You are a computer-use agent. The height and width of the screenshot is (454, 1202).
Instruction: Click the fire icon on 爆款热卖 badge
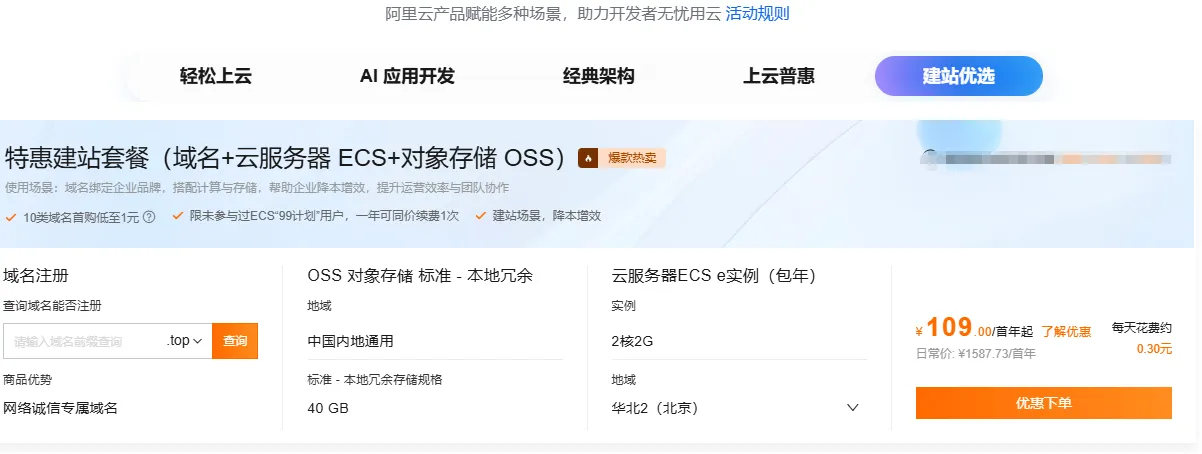point(589,158)
